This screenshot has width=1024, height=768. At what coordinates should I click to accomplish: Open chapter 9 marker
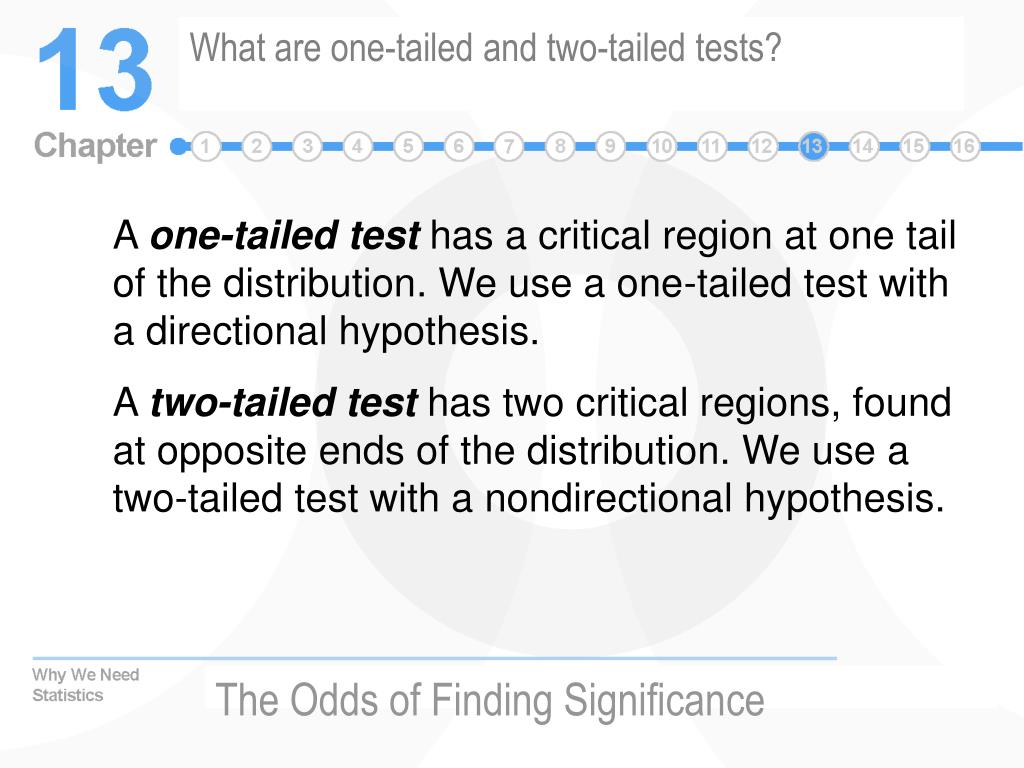click(x=610, y=146)
